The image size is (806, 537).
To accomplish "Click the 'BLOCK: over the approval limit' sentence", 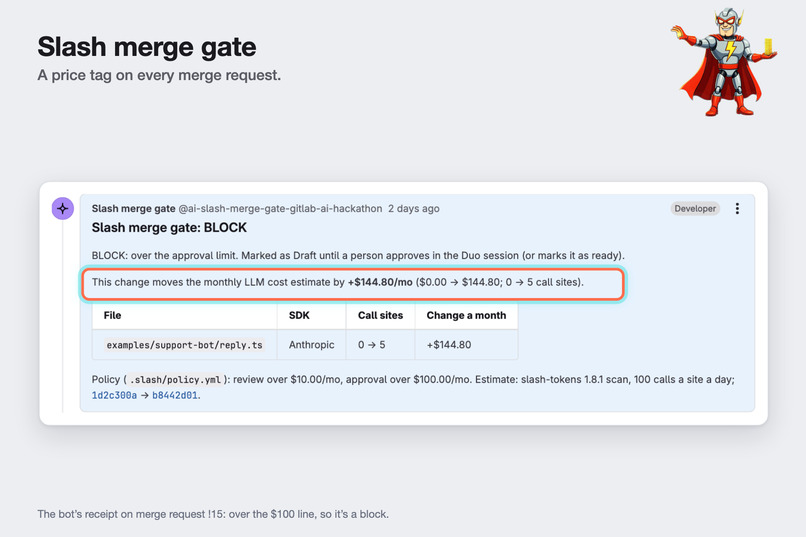I will (x=358, y=255).
